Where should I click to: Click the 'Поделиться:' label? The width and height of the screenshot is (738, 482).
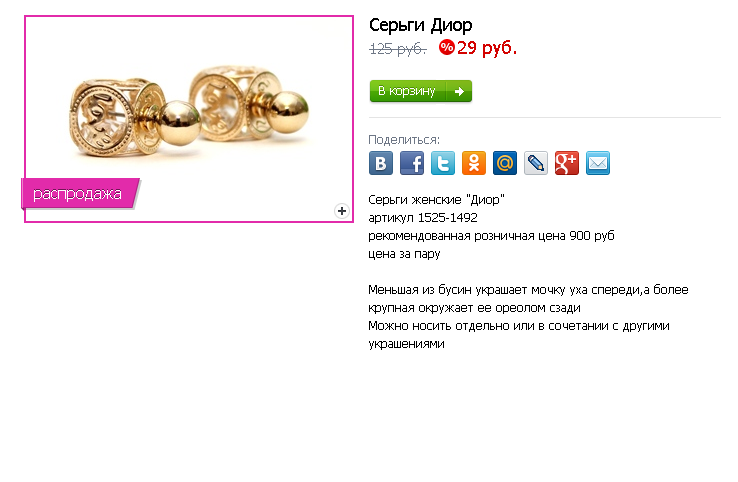[x=404, y=140]
